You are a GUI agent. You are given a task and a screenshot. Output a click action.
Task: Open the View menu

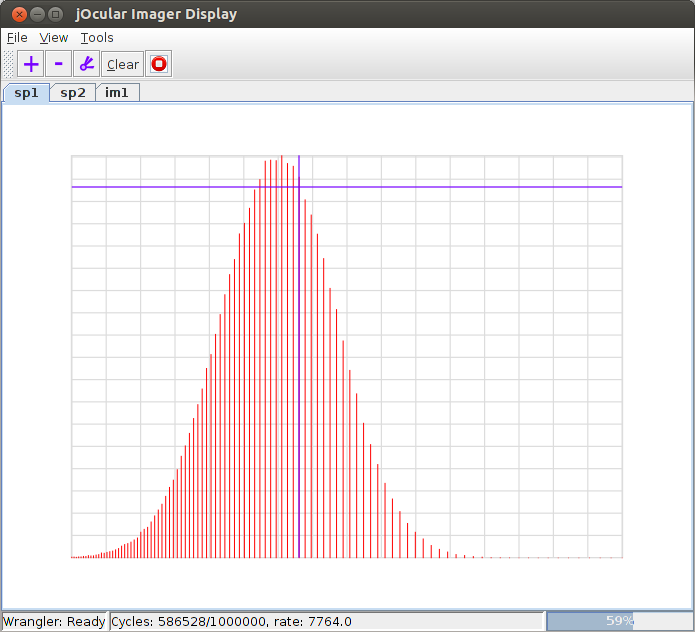[54, 37]
